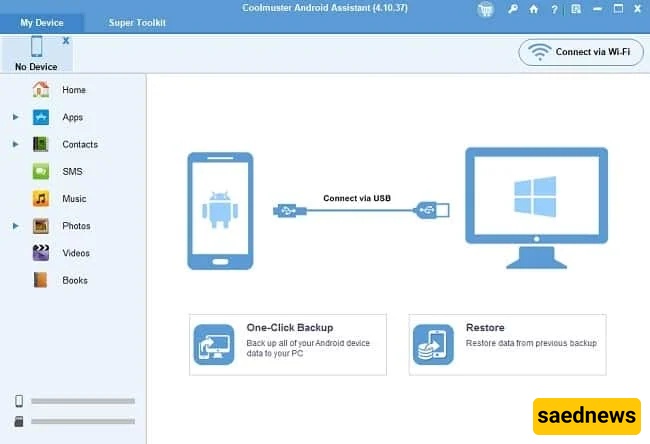The width and height of the screenshot is (650, 444).
Task: Click the SD card icon at bottom left
Action: tap(19, 422)
